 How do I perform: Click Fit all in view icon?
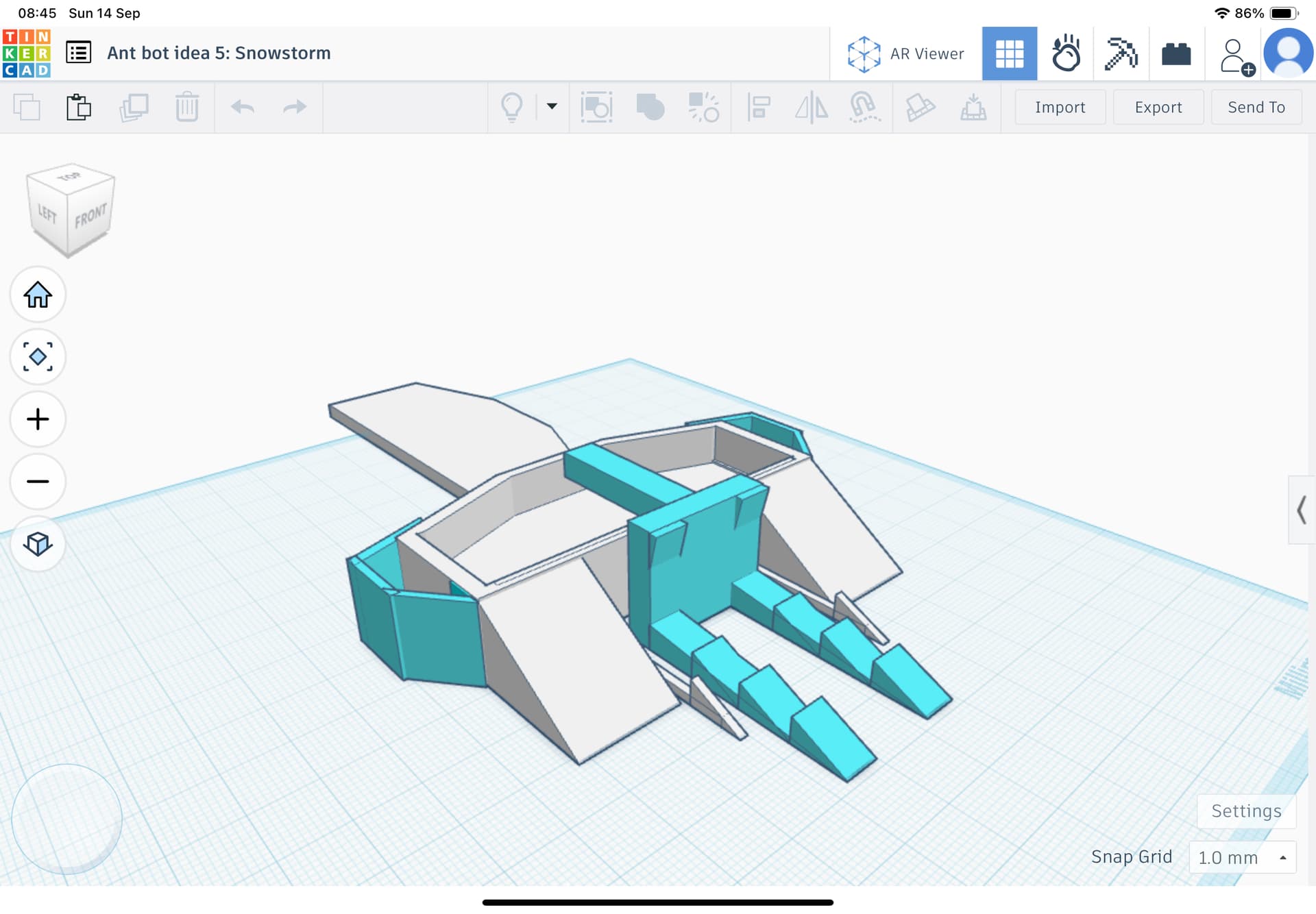click(38, 357)
